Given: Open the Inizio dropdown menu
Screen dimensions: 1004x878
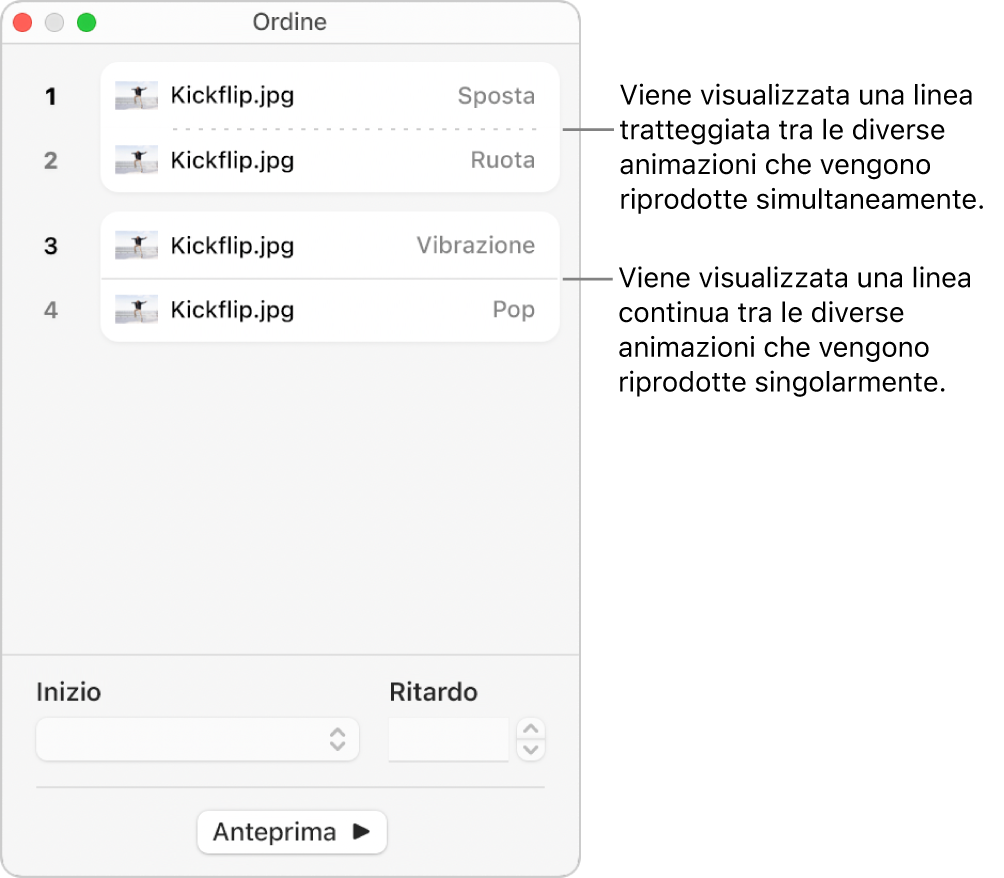Looking at the screenshot, I should (x=197, y=739).
